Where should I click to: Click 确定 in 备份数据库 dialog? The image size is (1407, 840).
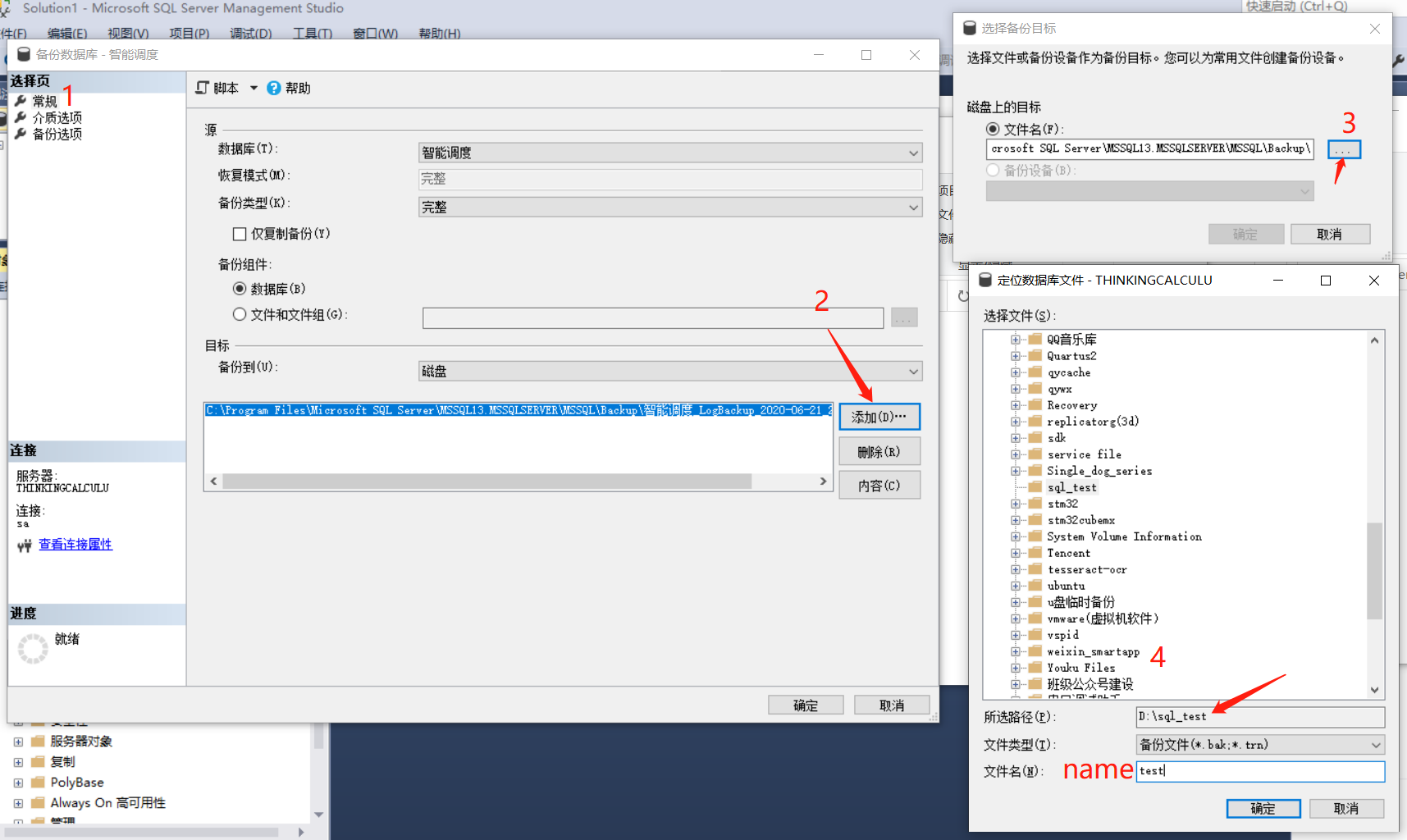[806, 705]
